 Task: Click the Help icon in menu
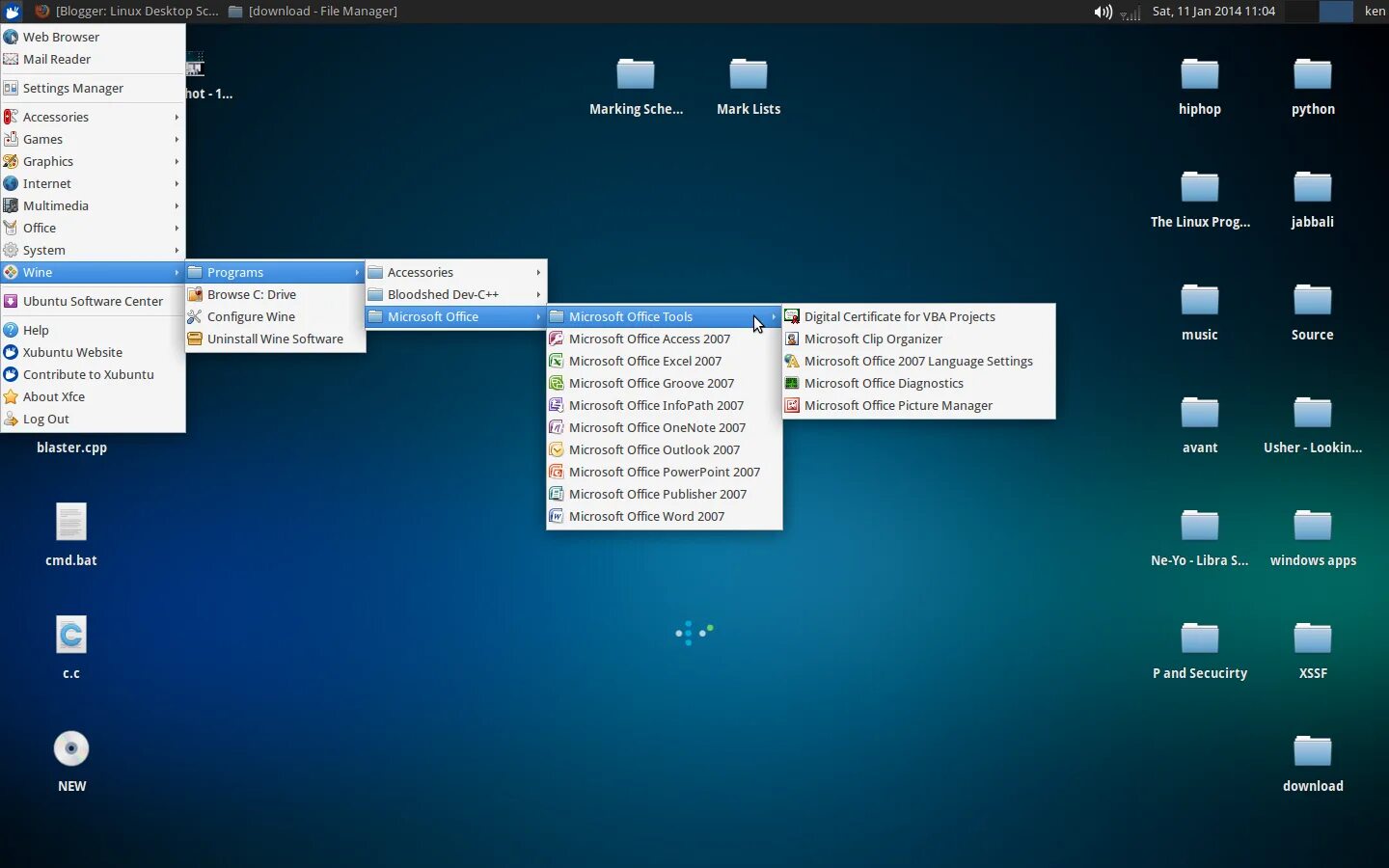tap(11, 330)
